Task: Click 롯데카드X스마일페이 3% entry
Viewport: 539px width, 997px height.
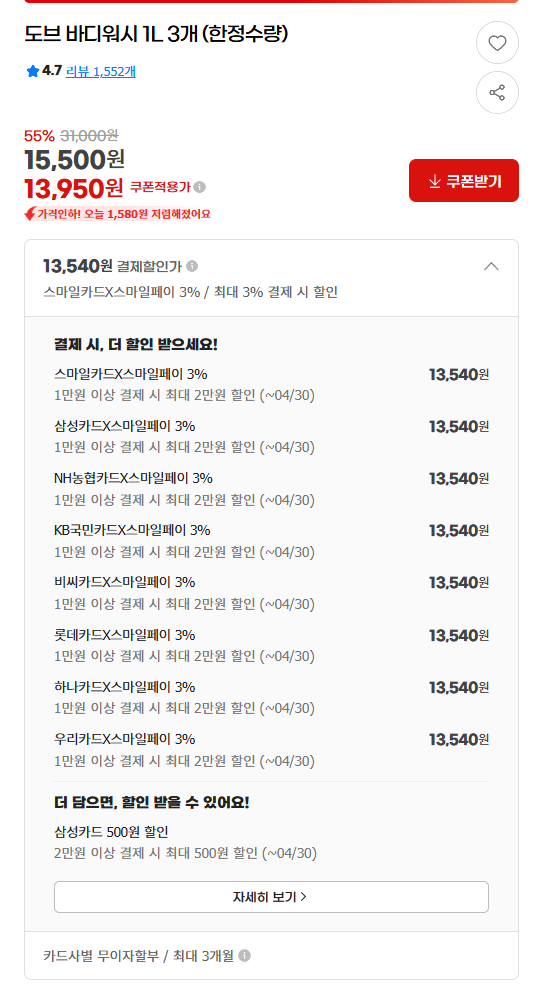Action: [271, 645]
